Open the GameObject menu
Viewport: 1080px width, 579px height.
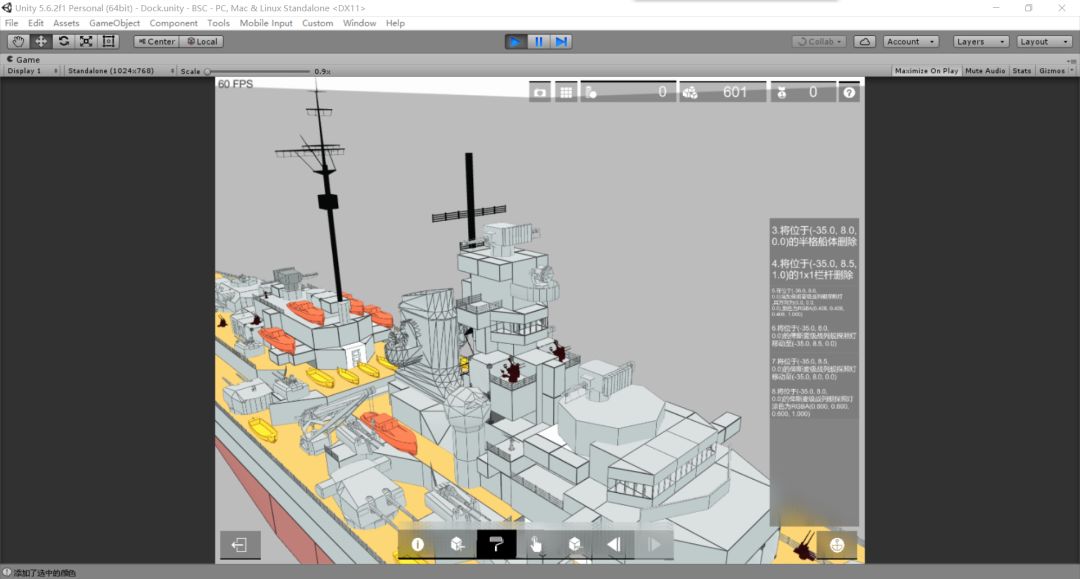tap(114, 23)
